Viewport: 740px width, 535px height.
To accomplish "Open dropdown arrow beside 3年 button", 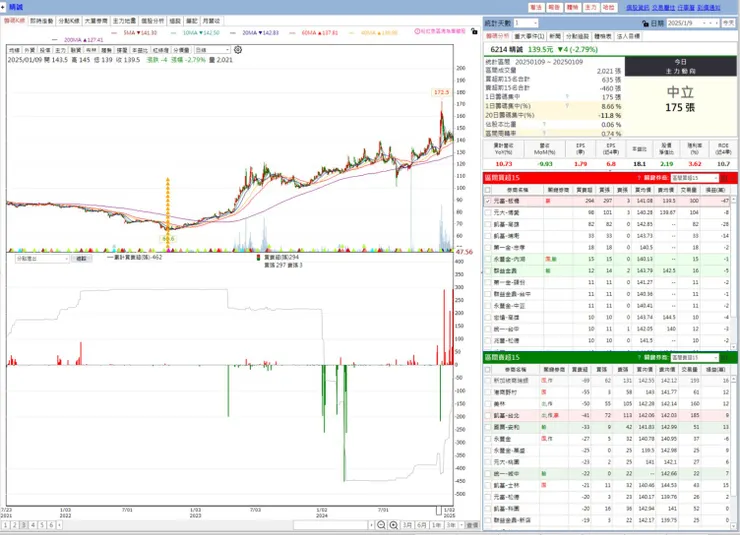I will pyautogui.click(x=461, y=525).
